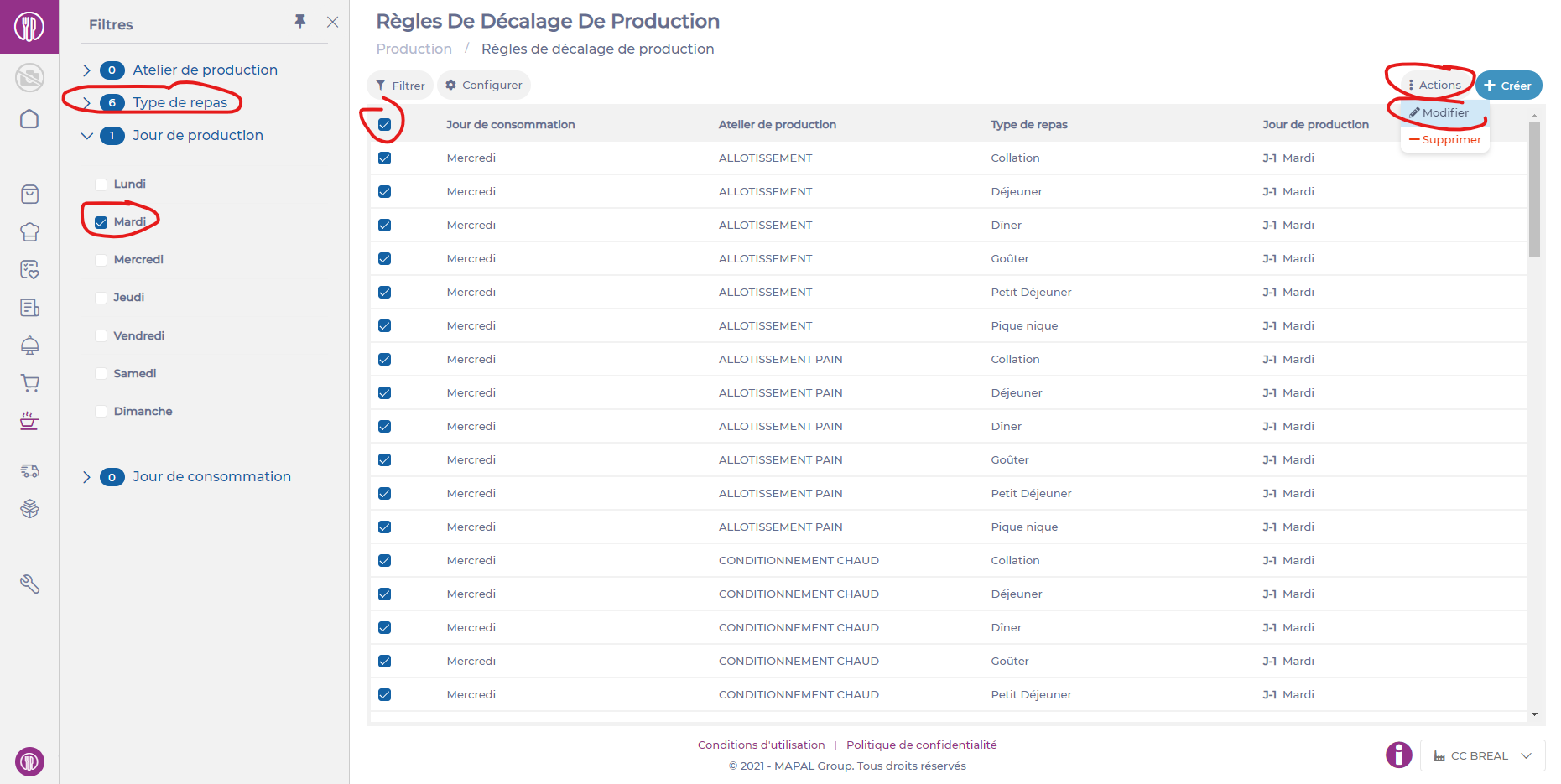Check the Vendredi filter checkbox
This screenshot has height=784, width=1561.
click(101, 336)
